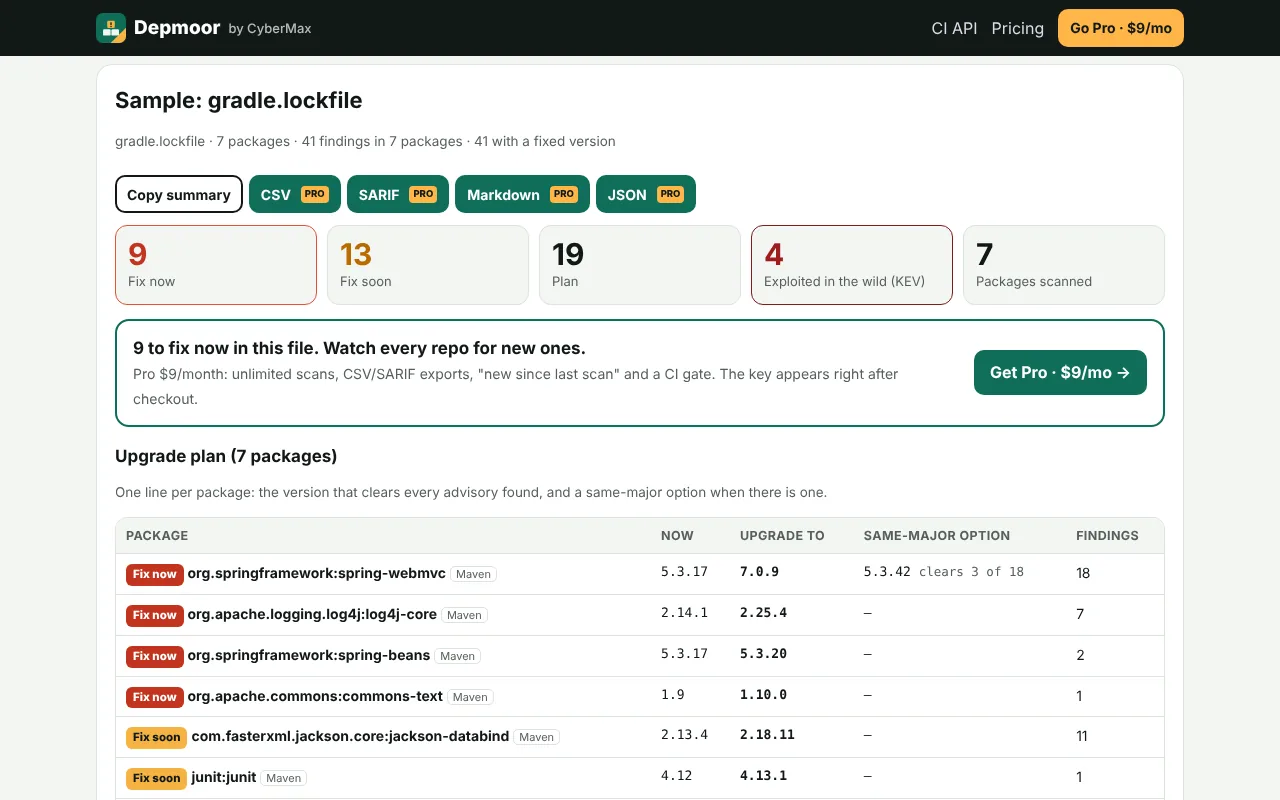Select the 9 Fix now summary card

point(216,265)
